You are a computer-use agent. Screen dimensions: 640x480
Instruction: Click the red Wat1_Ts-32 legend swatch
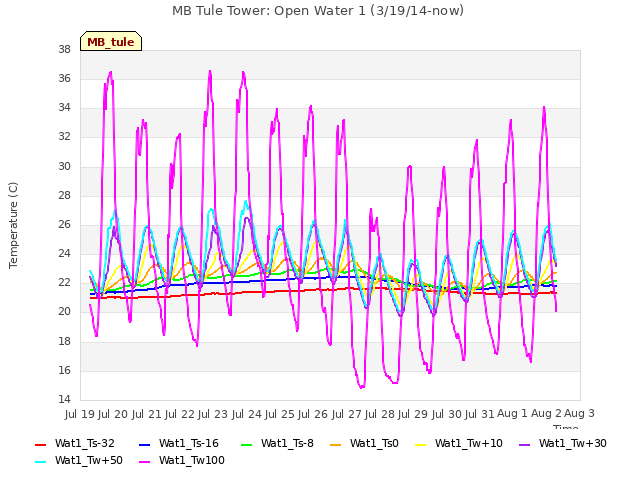(41, 444)
